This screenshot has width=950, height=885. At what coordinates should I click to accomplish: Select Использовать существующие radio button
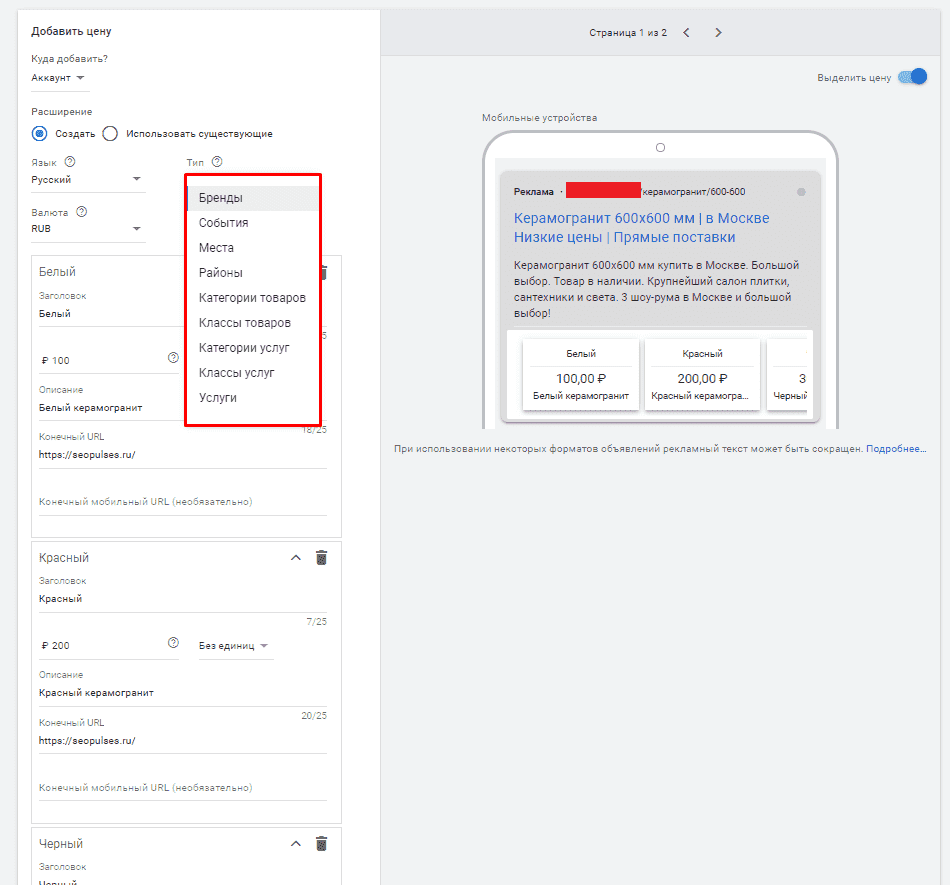110,133
